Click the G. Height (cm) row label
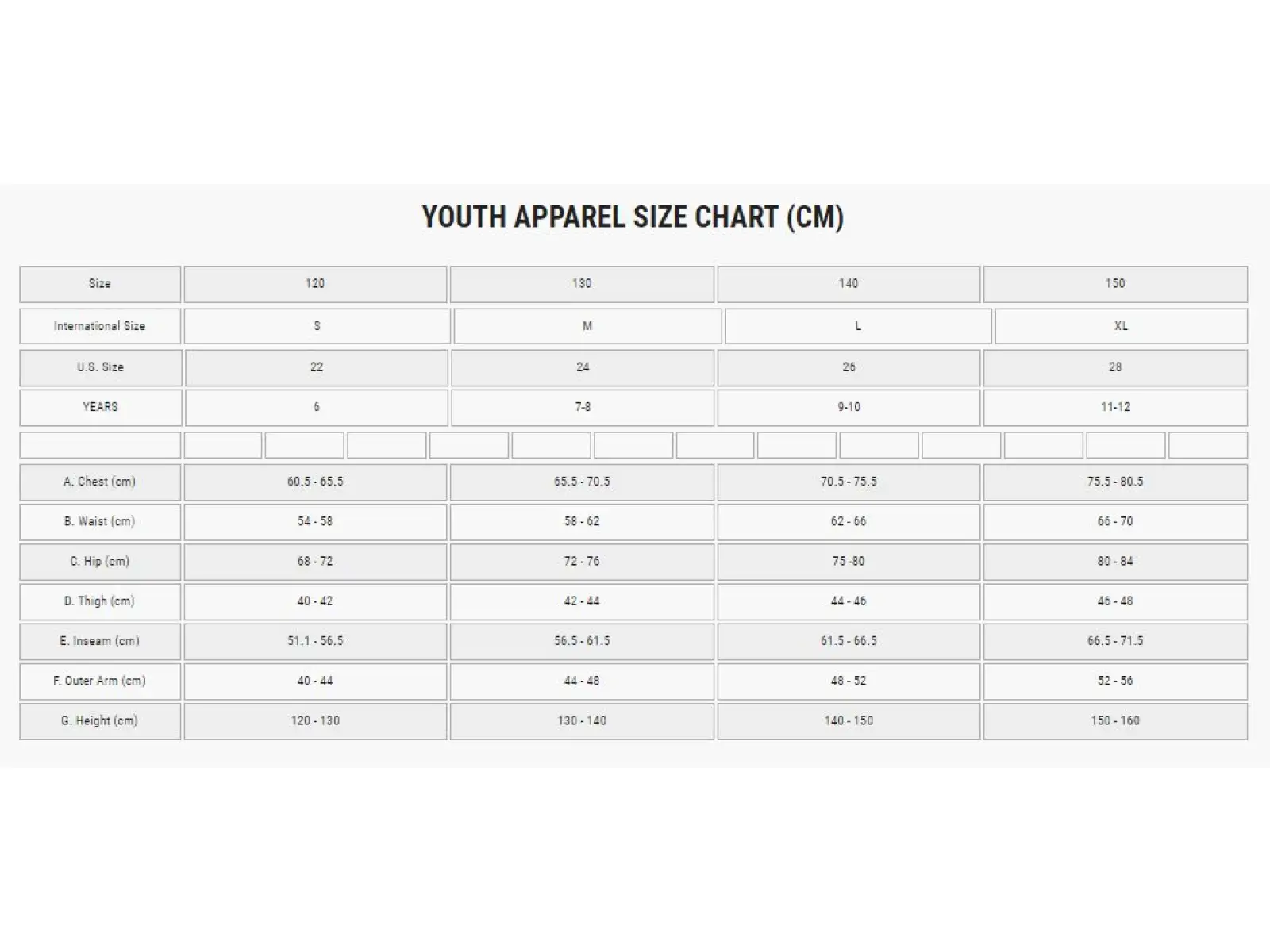The image size is (1270, 952). pos(100,721)
